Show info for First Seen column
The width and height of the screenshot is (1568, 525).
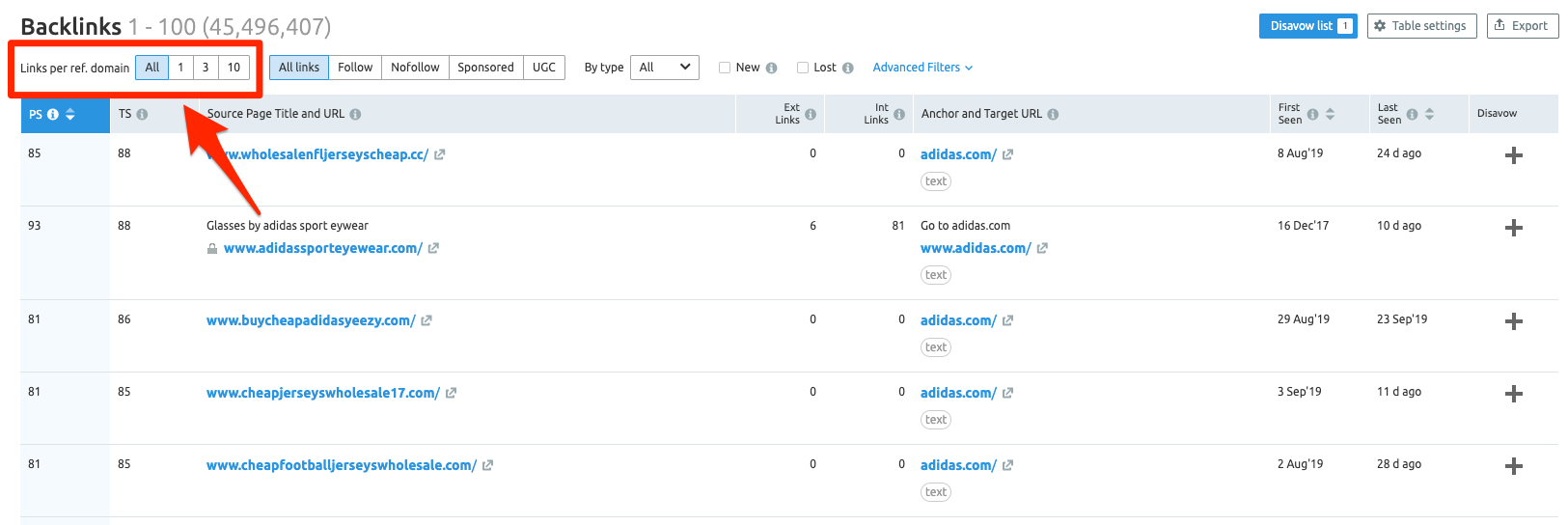[1312, 114]
